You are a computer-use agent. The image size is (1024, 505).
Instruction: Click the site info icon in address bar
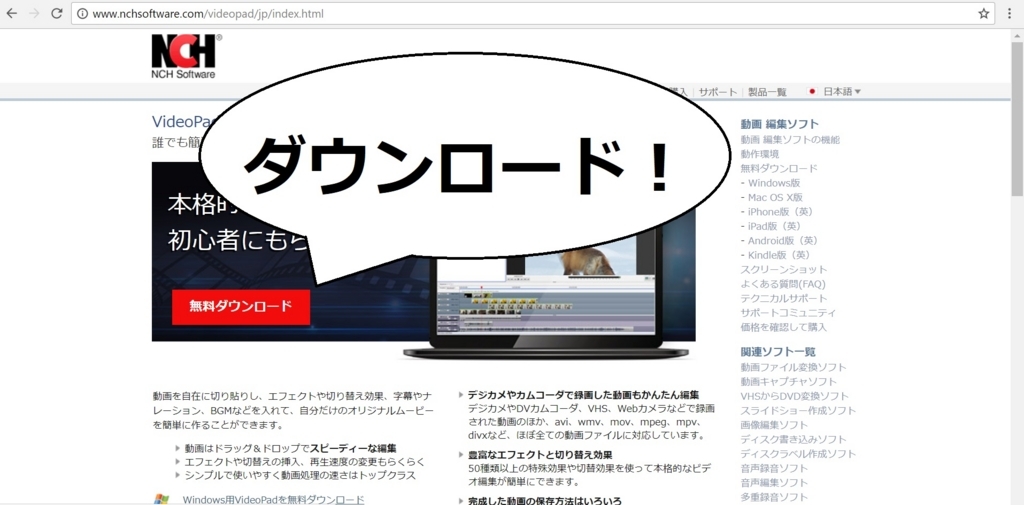point(82,14)
